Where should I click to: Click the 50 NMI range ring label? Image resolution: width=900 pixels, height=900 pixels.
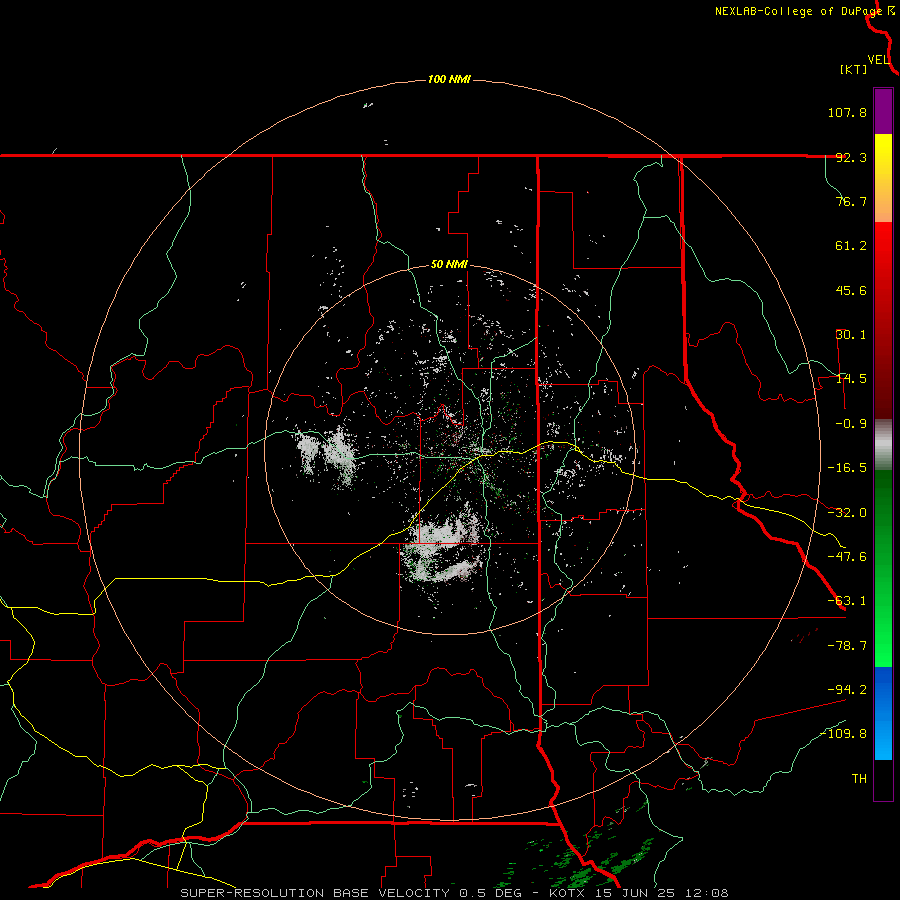pos(449,265)
